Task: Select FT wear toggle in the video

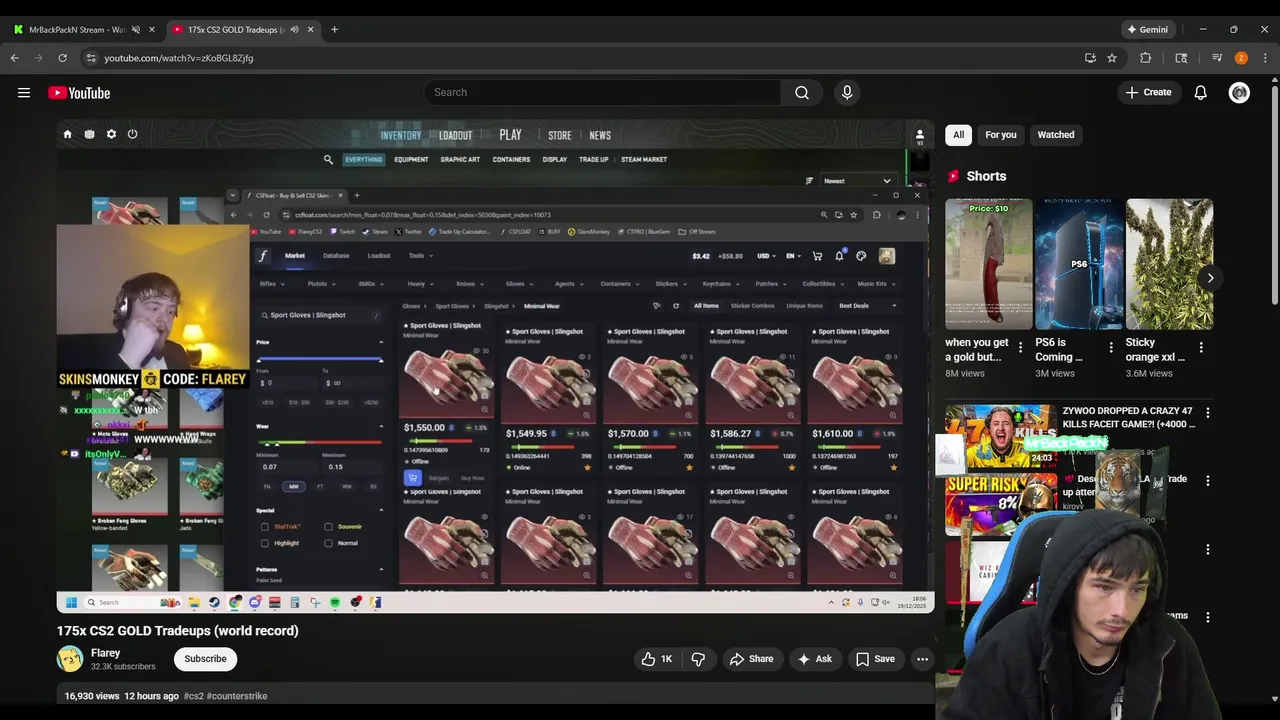Action: (x=320, y=487)
